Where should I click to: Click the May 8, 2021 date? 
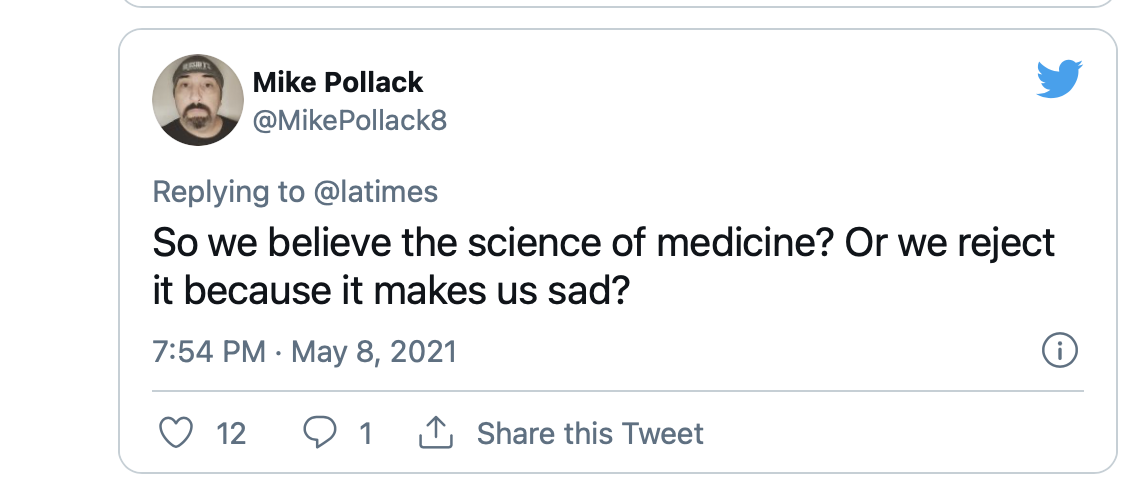click(373, 352)
